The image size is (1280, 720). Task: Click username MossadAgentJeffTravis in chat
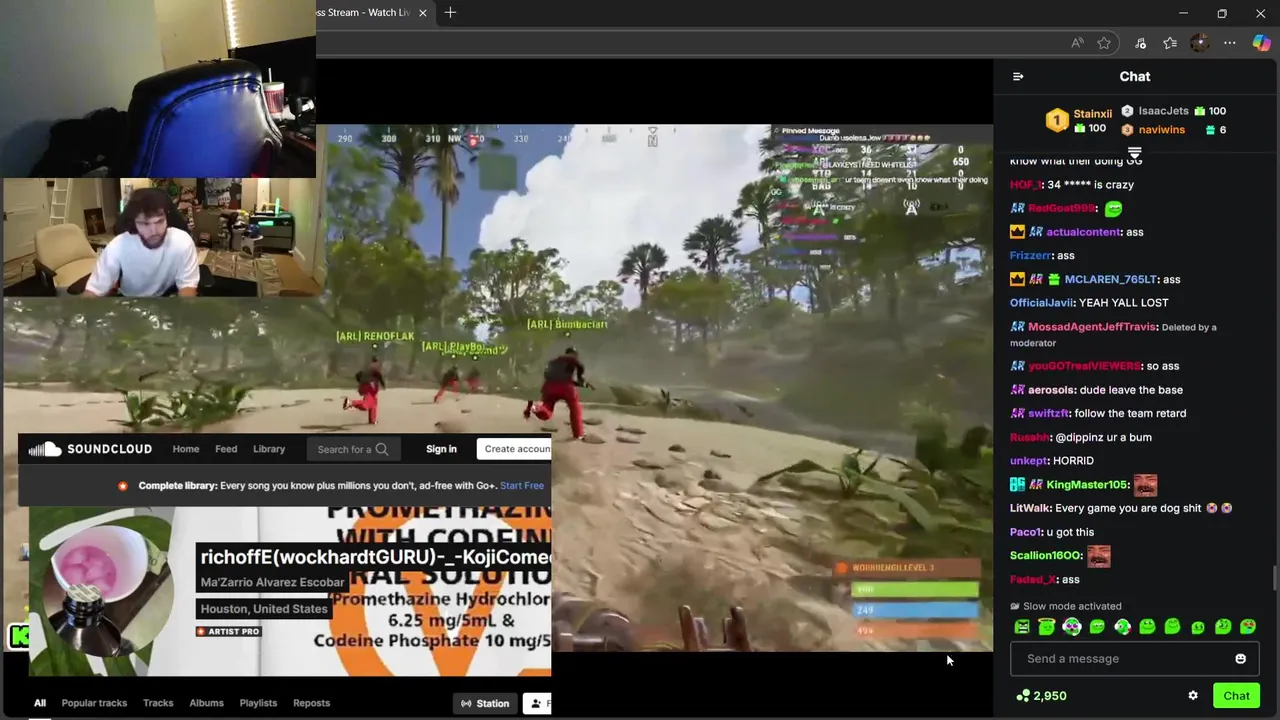(x=1093, y=327)
